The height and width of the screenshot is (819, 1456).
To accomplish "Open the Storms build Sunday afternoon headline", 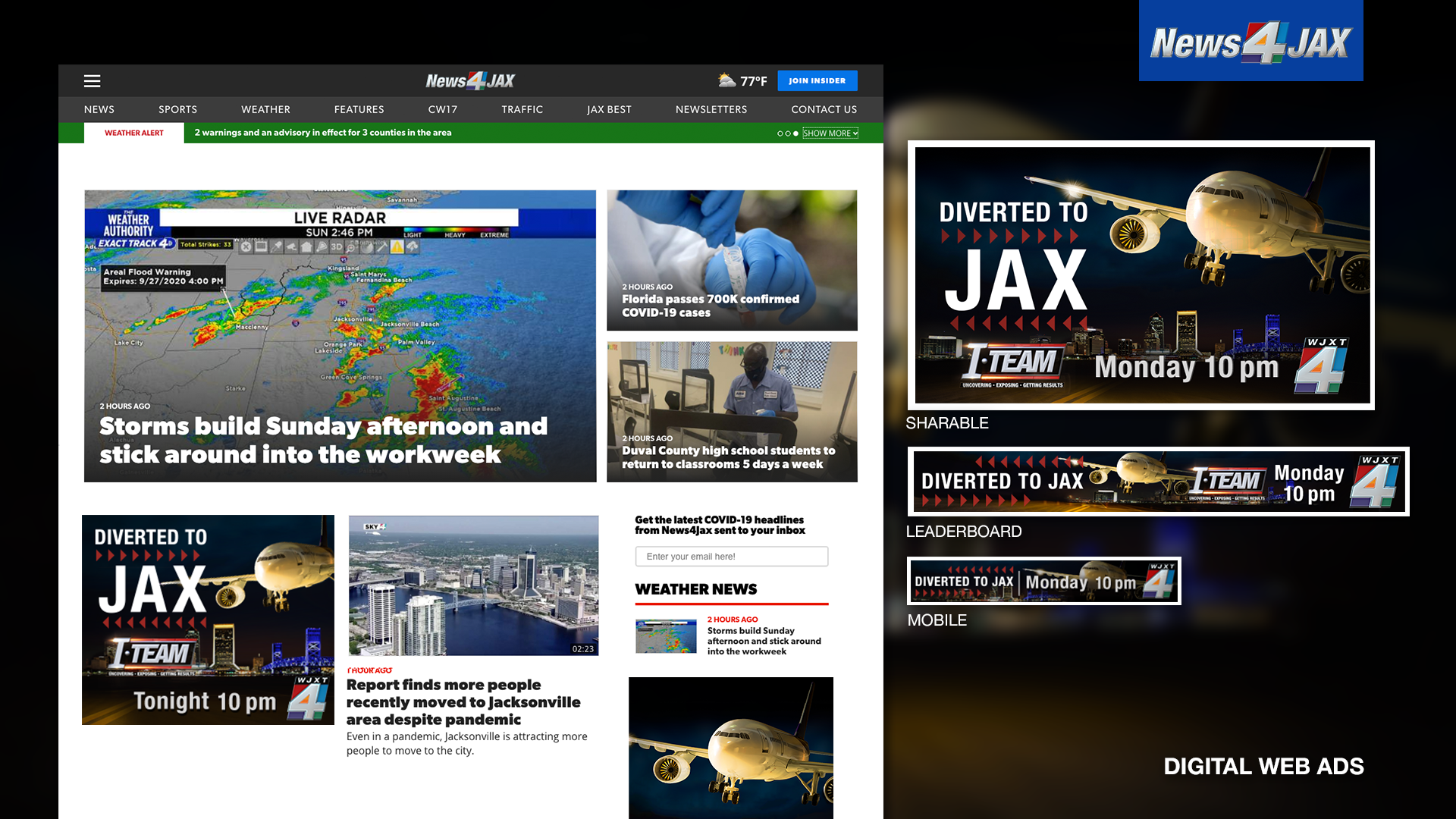I will (x=323, y=440).
